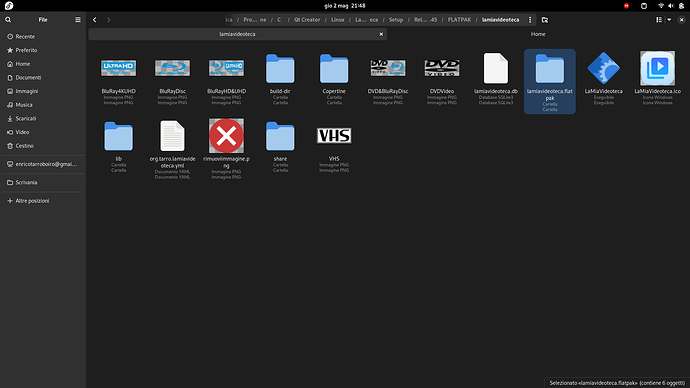Open Video in the sidebar
The height and width of the screenshot is (388, 690).
pyautogui.click(x=43, y=132)
